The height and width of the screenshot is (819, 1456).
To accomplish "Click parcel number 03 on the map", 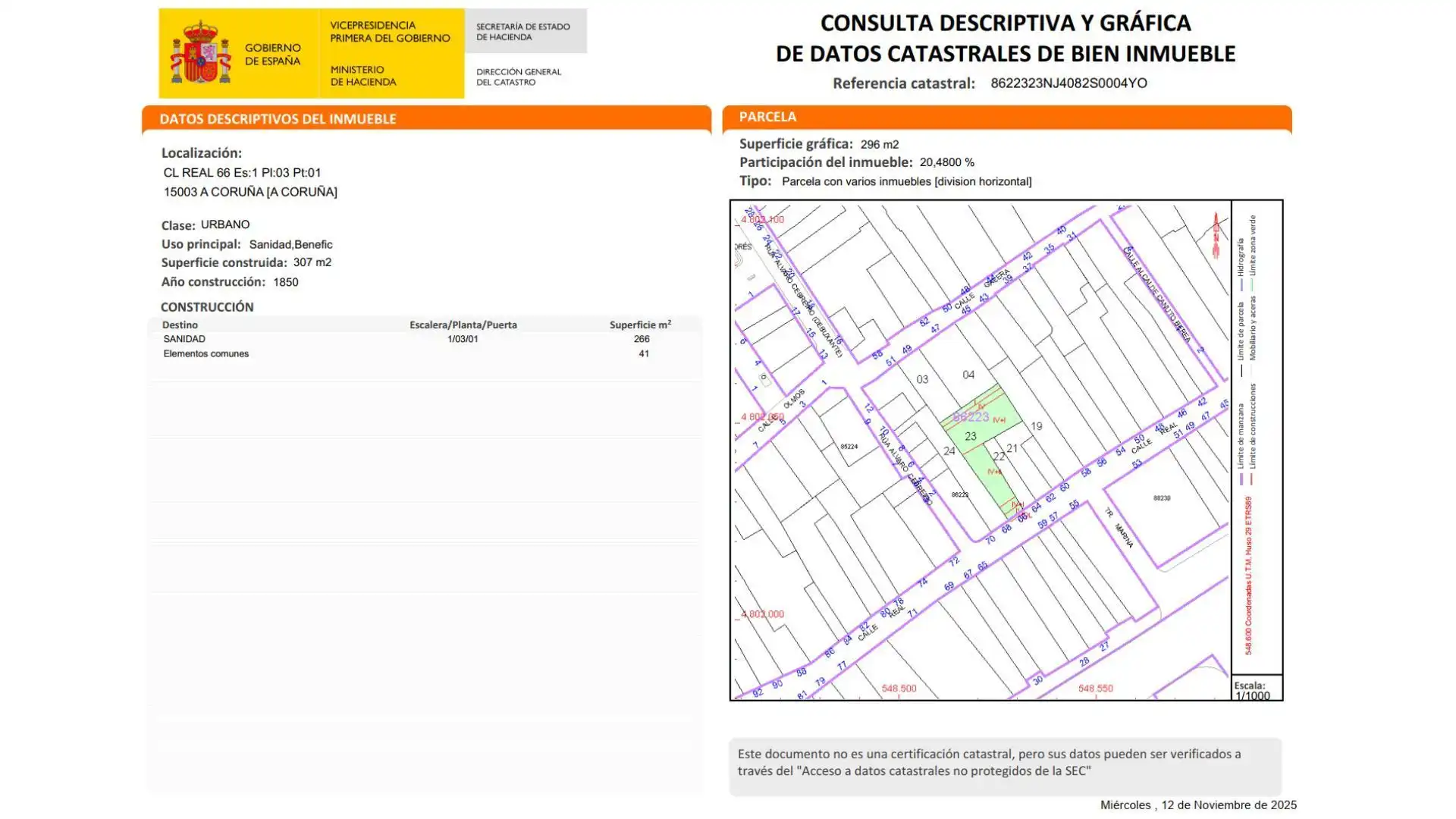I will click(922, 379).
